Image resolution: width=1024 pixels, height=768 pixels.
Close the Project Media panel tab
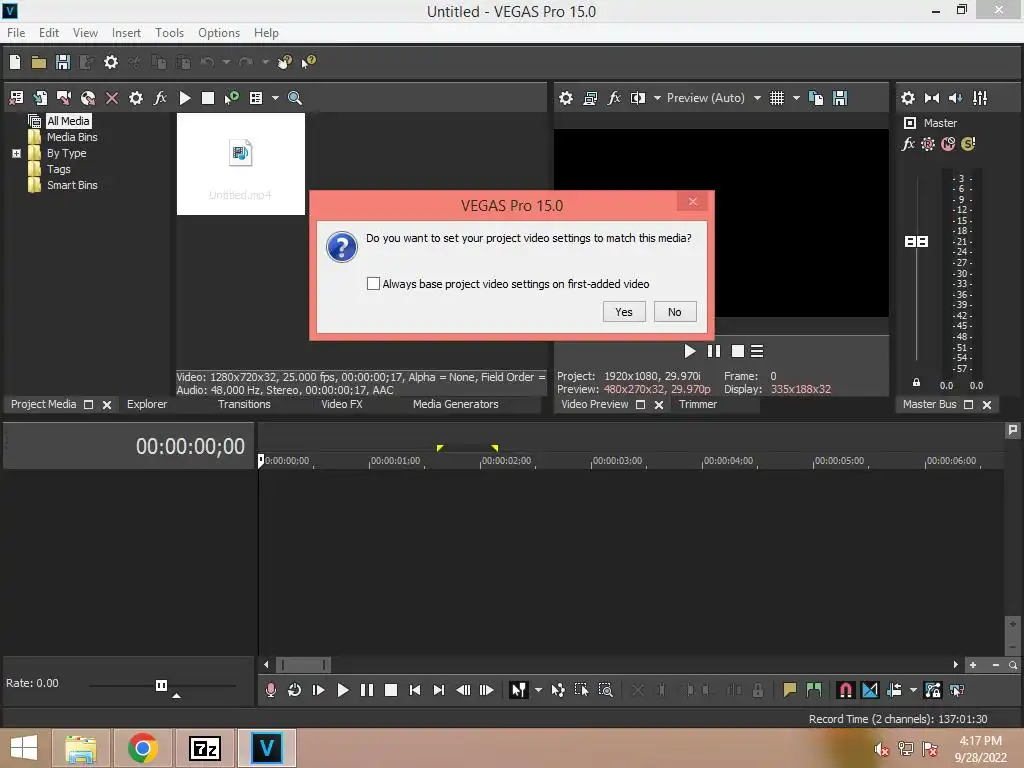pyautogui.click(x=107, y=405)
